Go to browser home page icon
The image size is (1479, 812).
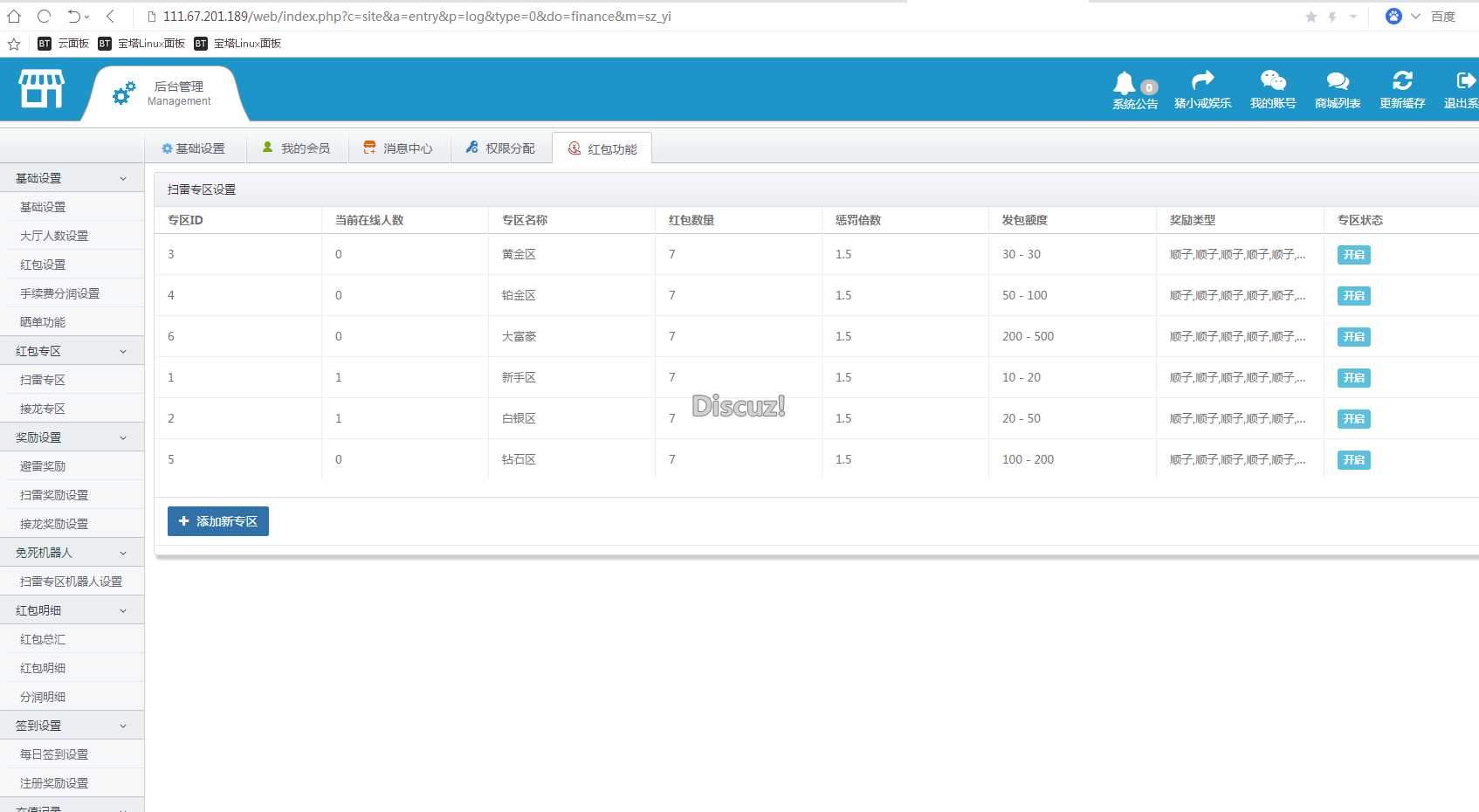(14, 16)
